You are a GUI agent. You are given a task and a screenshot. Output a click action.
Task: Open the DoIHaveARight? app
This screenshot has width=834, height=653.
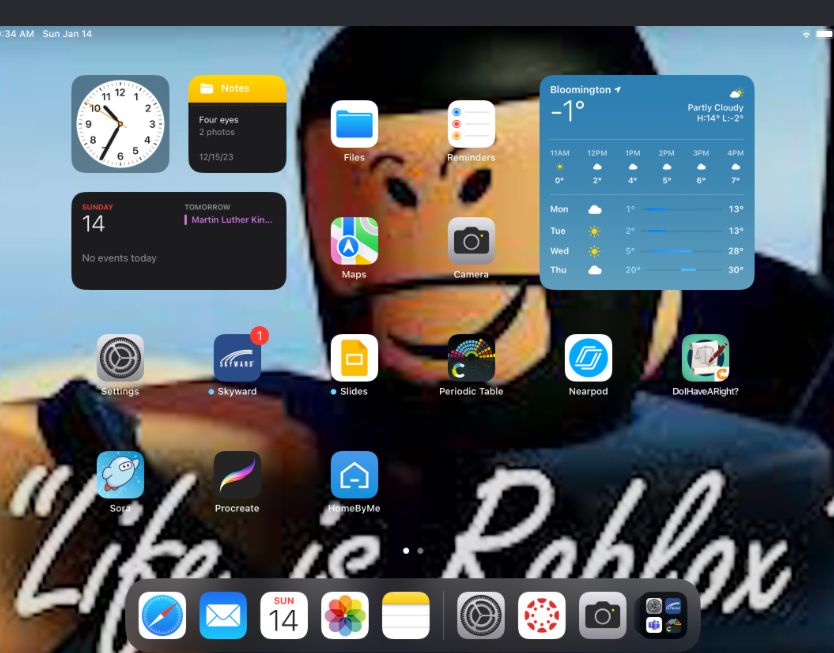[705, 358]
